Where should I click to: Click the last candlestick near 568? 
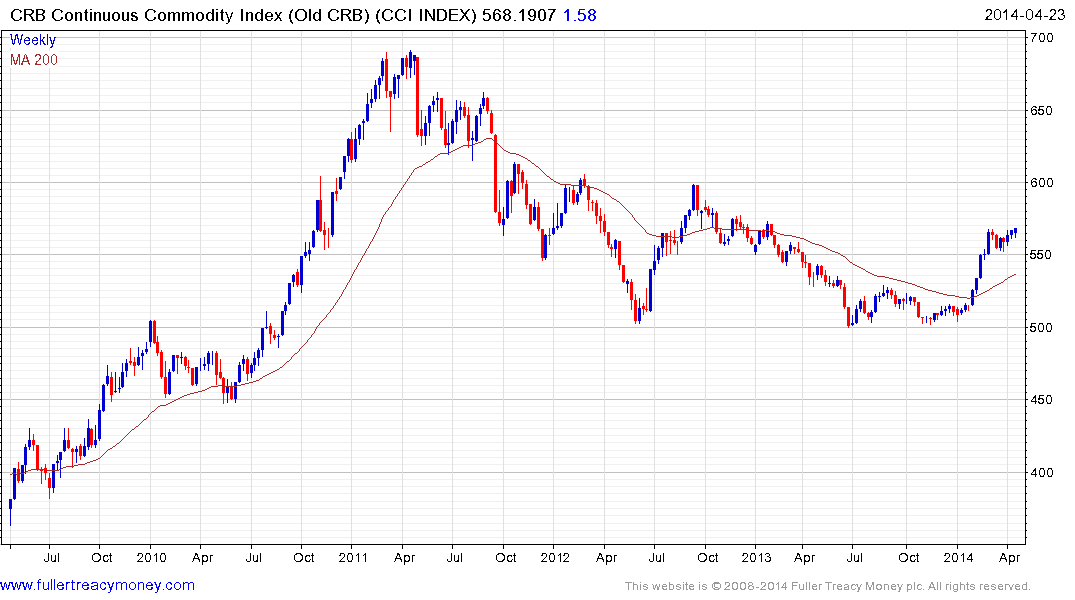coord(1015,232)
